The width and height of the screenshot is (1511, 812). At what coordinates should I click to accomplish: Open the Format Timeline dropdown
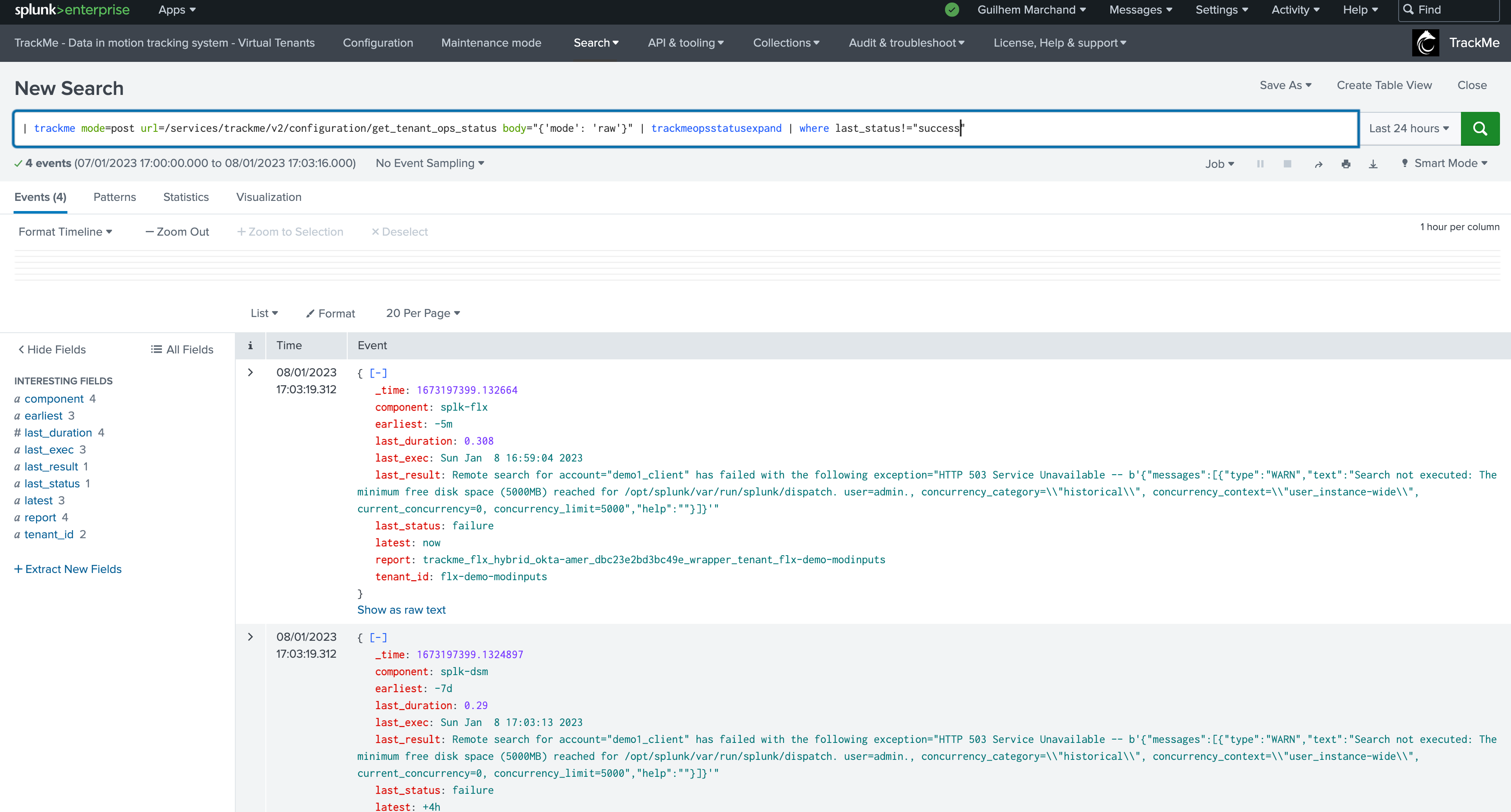[x=65, y=232]
